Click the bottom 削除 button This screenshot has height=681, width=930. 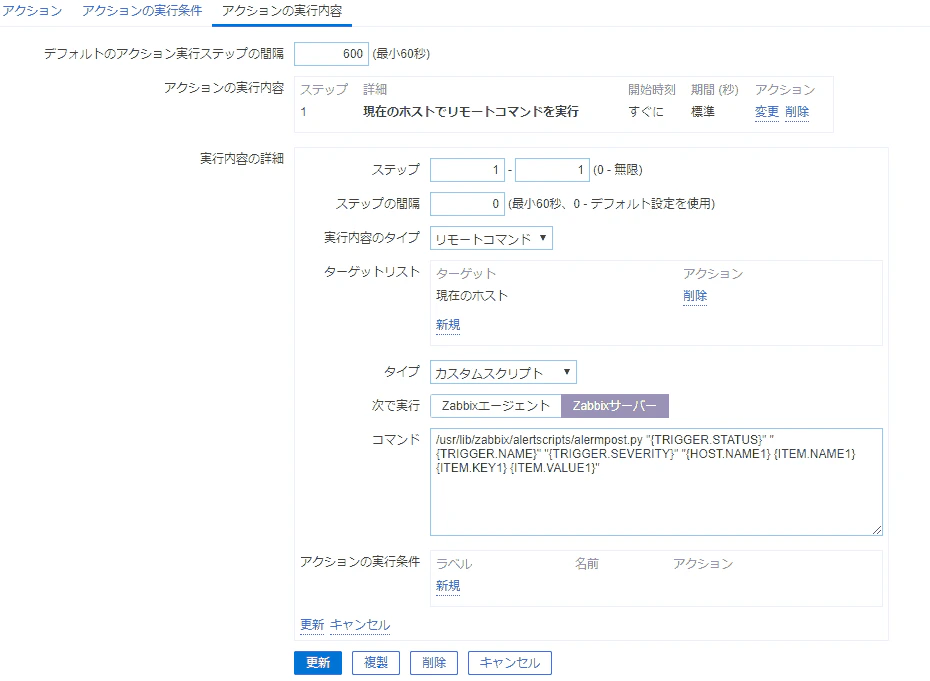pyautogui.click(x=434, y=663)
